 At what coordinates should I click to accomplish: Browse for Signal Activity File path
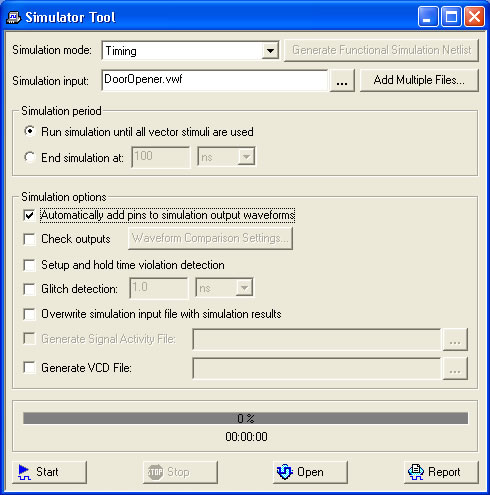[455, 339]
